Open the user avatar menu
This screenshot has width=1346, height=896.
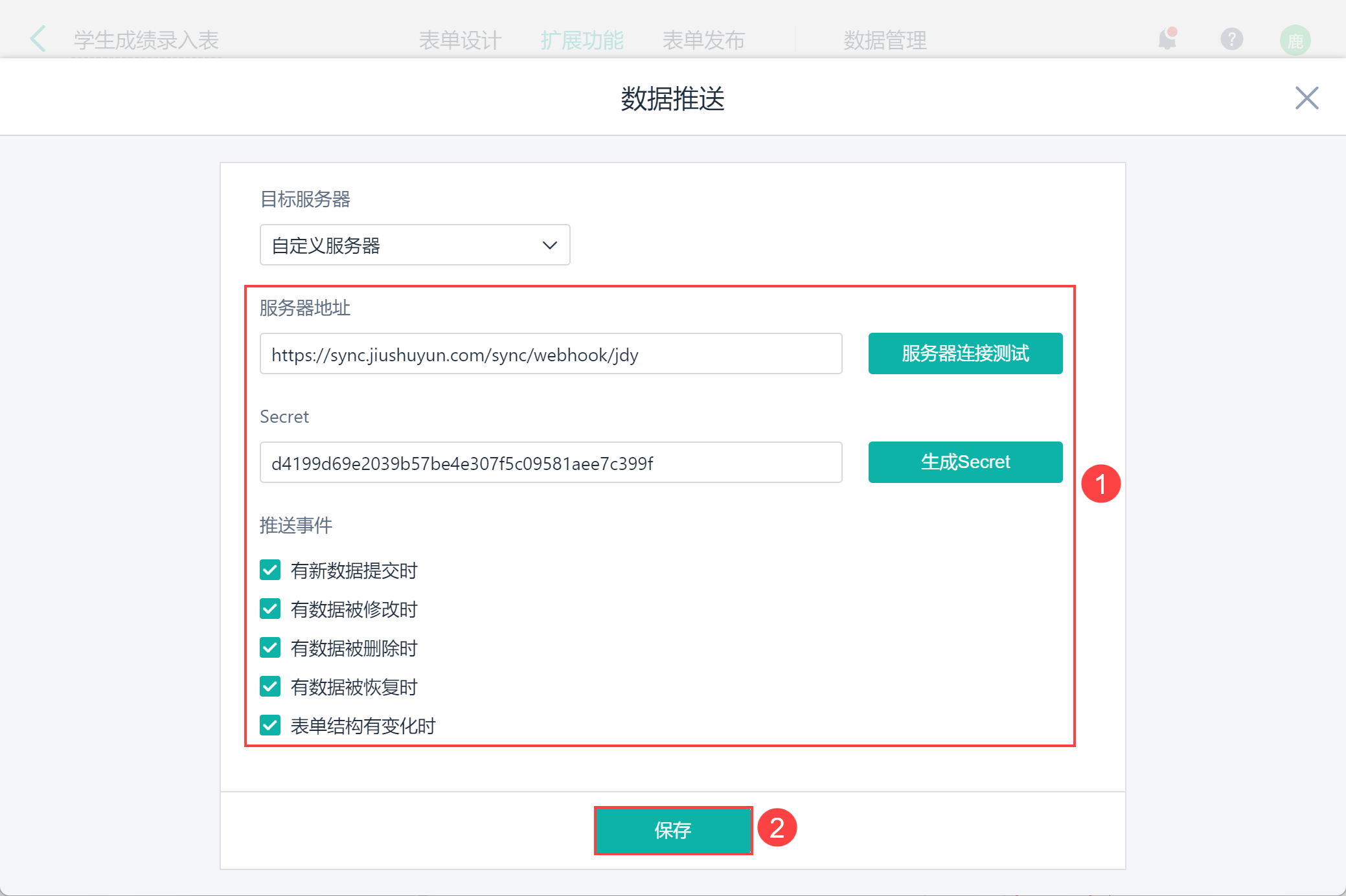click(x=1295, y=40)
